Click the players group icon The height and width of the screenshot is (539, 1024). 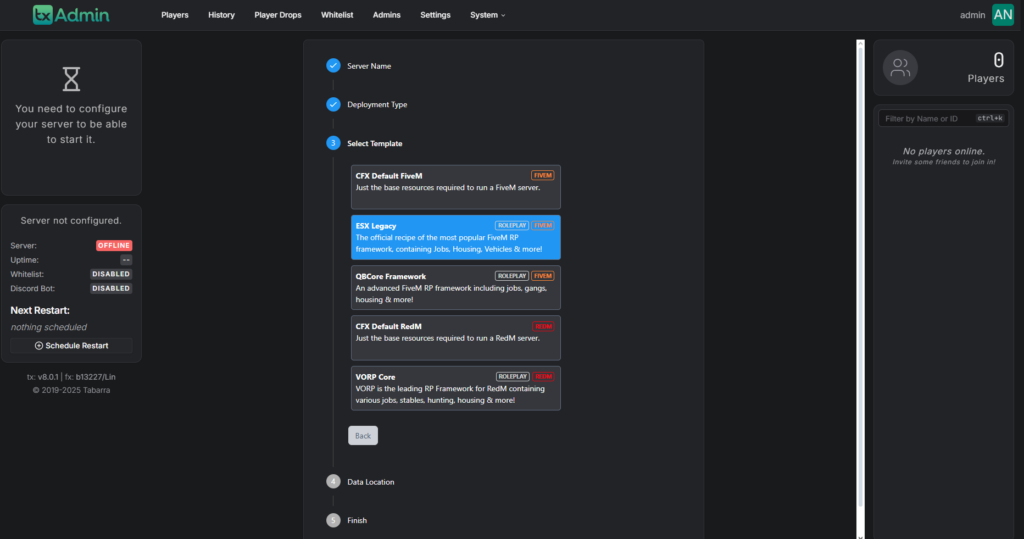click(901, 67)
